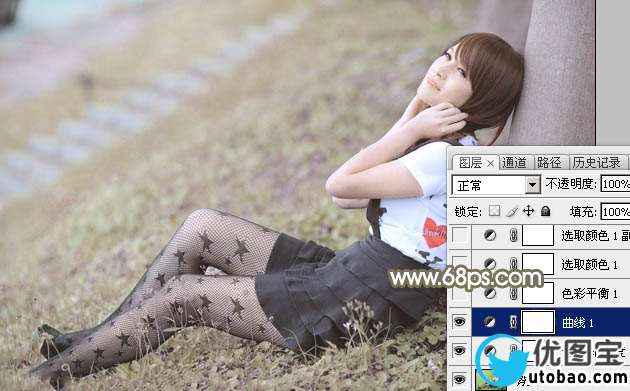Click mask link icon of 选取颜色 1
This screenshot has width=630, height=391.
click(513, 264)
